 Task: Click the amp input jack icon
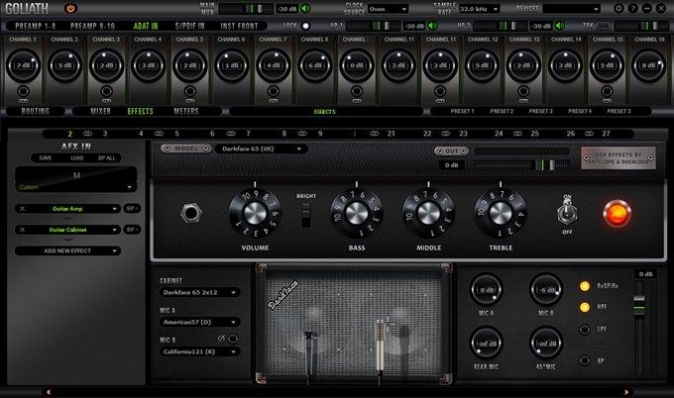pyautogui.click(x=191, y=213)
